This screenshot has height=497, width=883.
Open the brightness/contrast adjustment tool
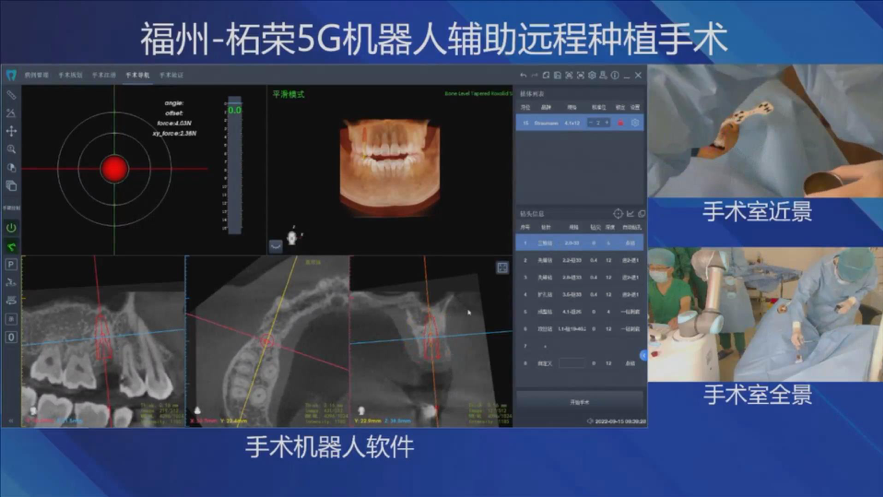(11, 167)
